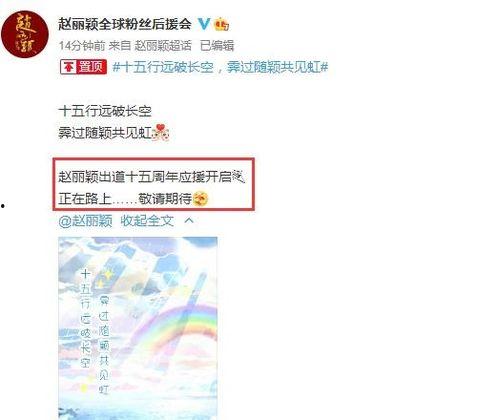Click the blue V verification badge
Viewport: 499px width, 420px height.
[x=204, y=24]
